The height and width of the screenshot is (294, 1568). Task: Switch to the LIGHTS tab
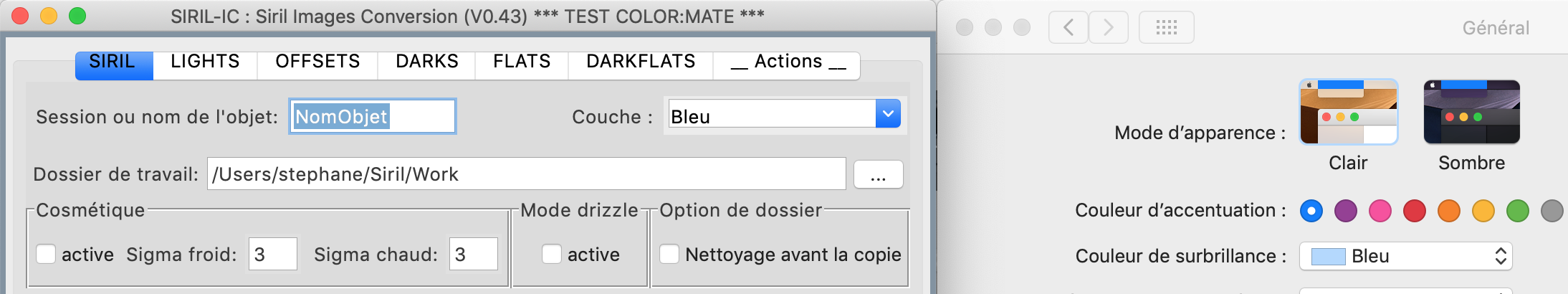click(x=205, y=62)
